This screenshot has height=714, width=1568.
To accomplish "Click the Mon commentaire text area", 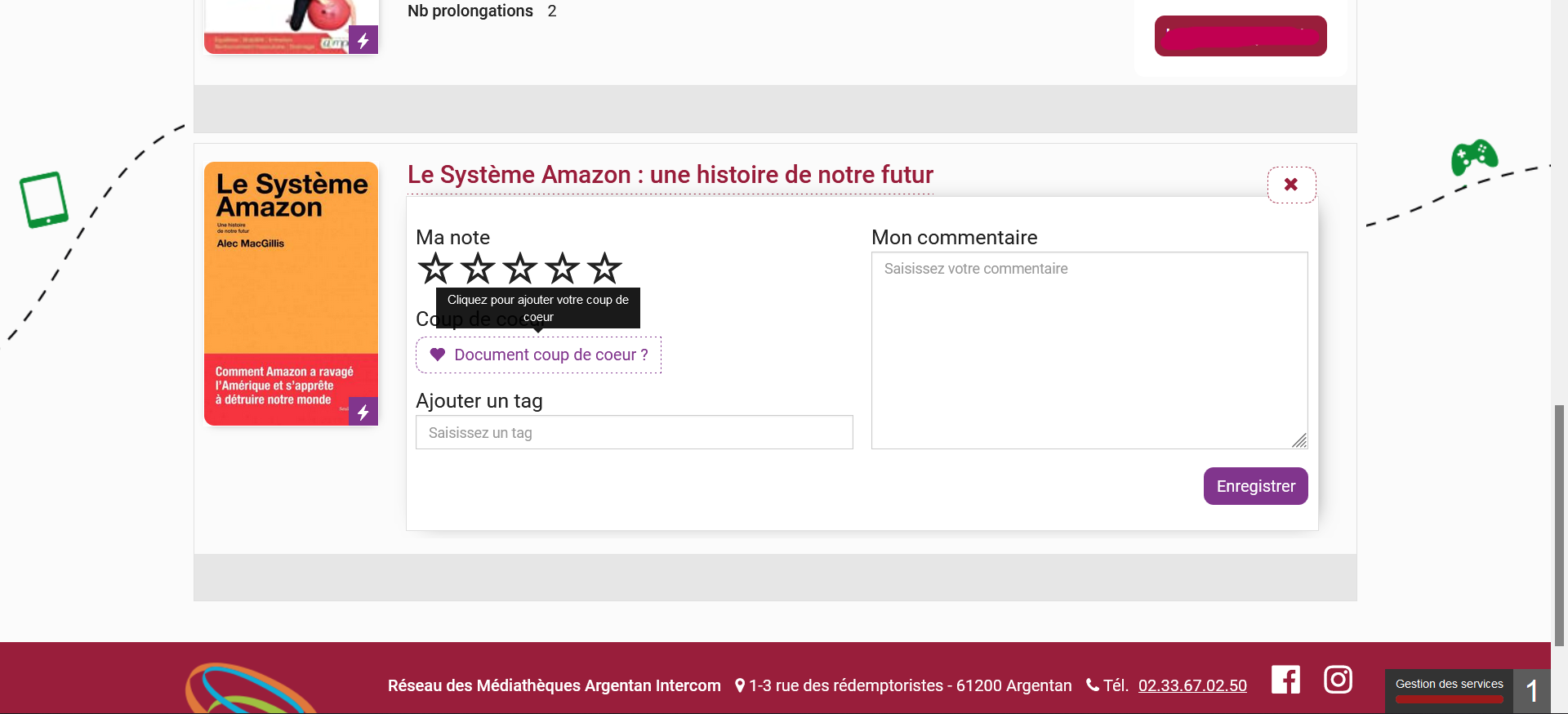I will pyautogui.click(x=1089, y=350).
